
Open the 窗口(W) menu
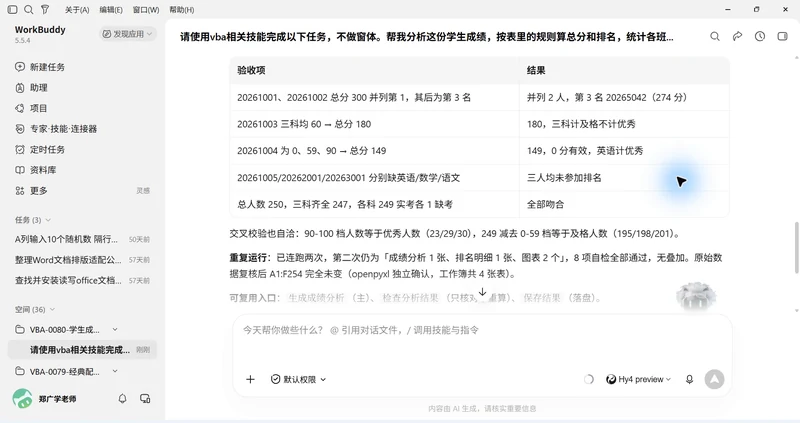coord(146,10)
